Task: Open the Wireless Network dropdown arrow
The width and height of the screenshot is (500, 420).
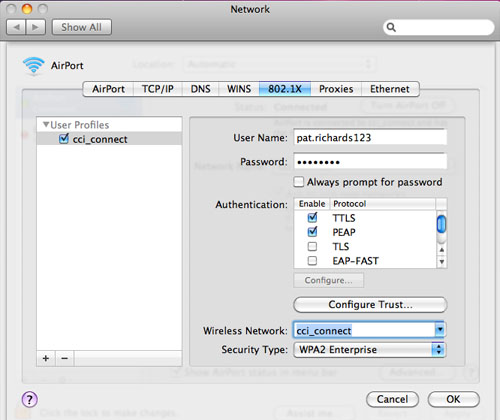Action: [x=440, y=330]
